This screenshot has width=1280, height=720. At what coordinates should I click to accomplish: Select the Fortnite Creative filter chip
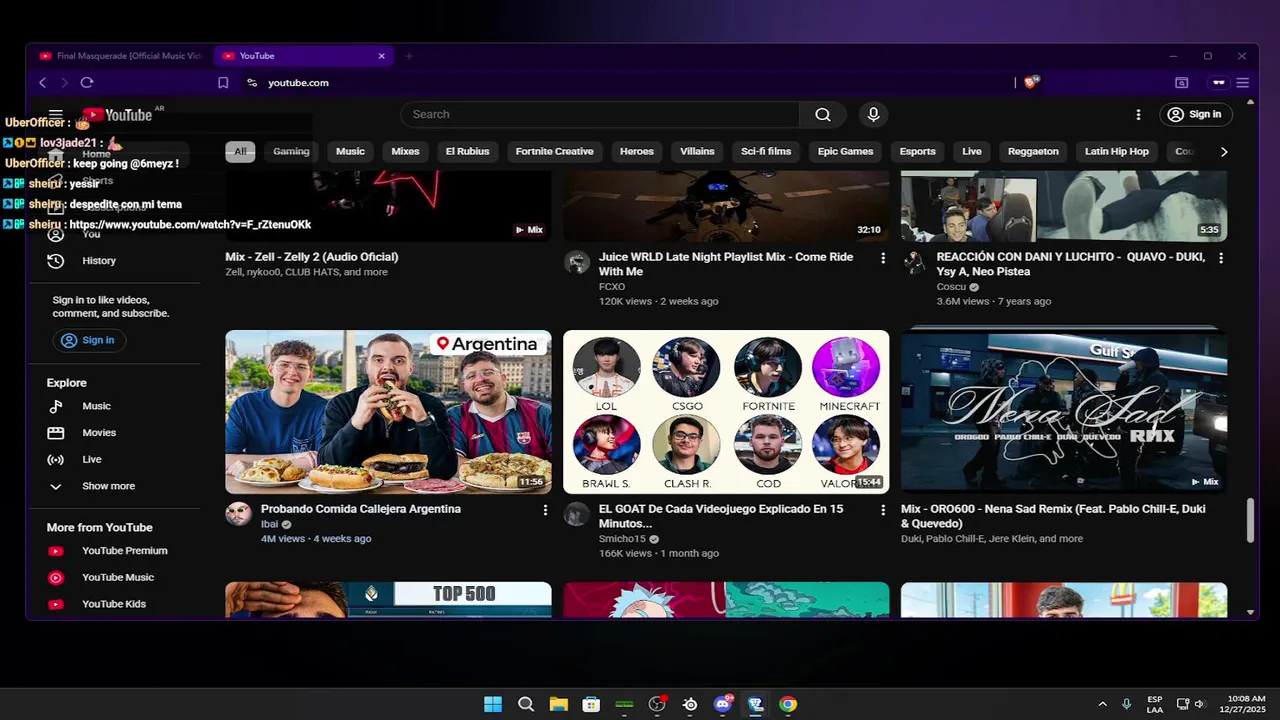(554, 152)
